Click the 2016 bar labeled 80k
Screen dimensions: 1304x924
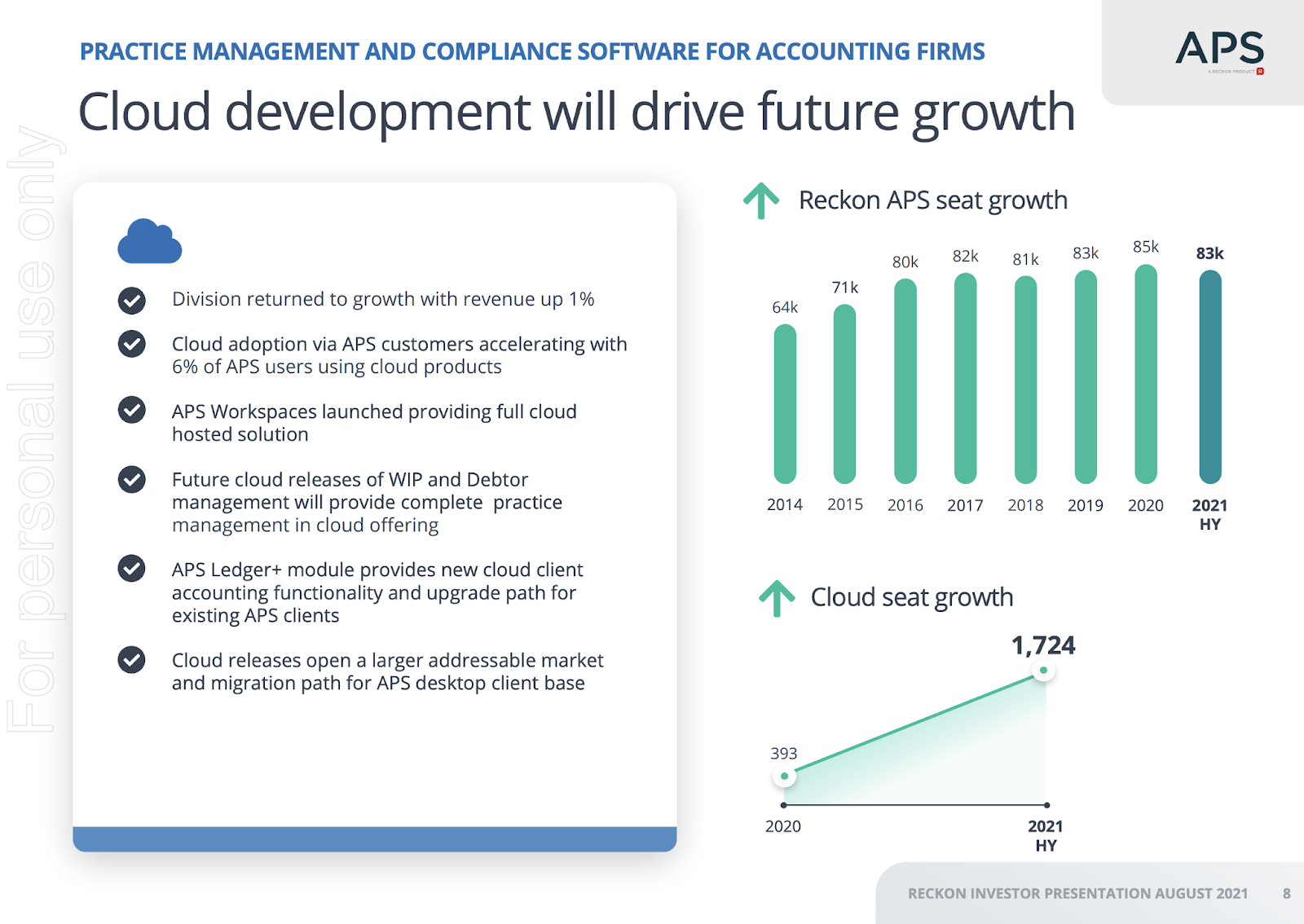click(905, 381)
